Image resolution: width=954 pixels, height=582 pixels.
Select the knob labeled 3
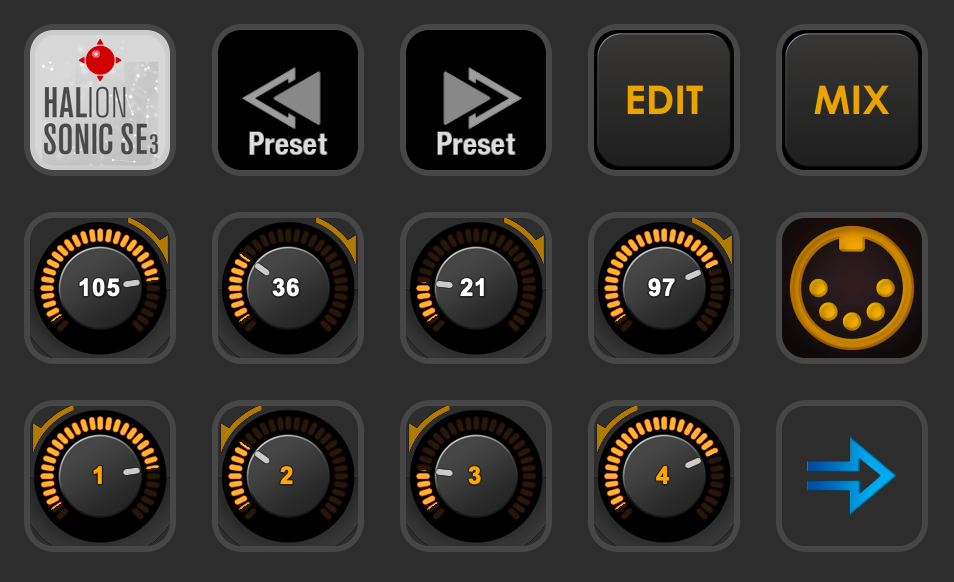tap(476, 476)
